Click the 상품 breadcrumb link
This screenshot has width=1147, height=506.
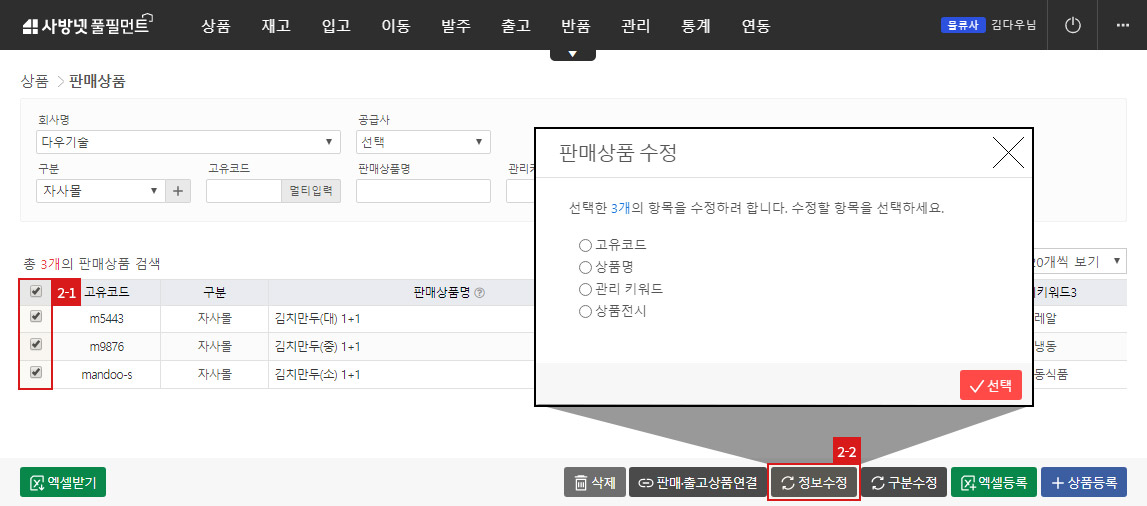(x=34, y=82)
